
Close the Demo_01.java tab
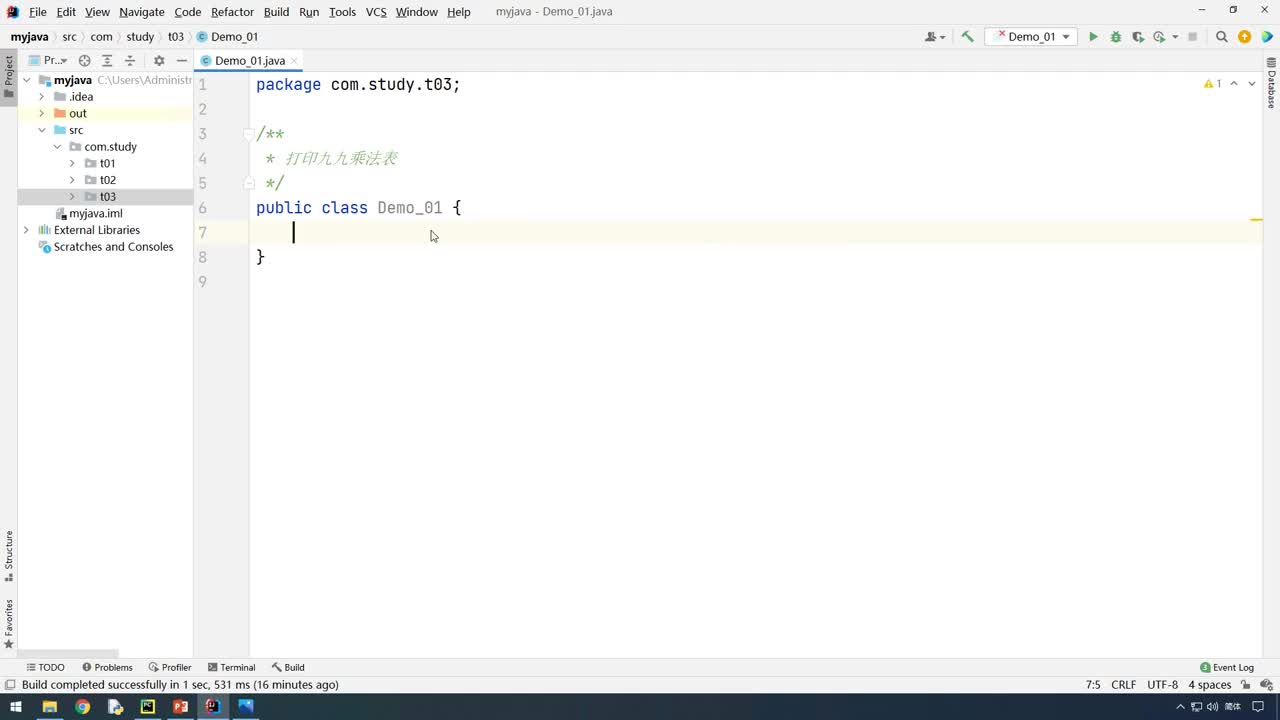295,61
